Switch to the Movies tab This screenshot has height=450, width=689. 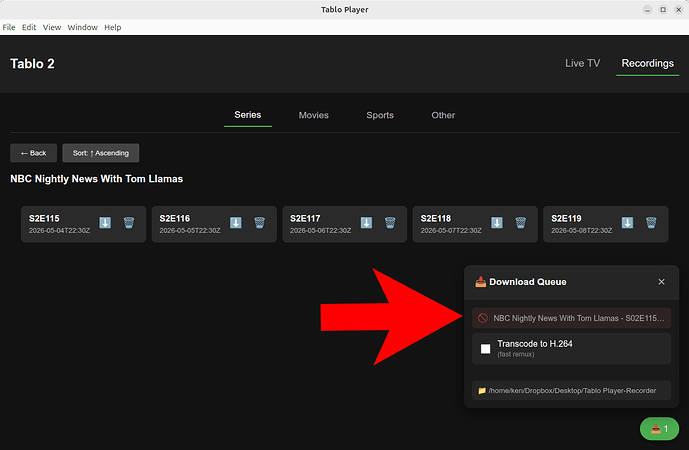point(314,115)
